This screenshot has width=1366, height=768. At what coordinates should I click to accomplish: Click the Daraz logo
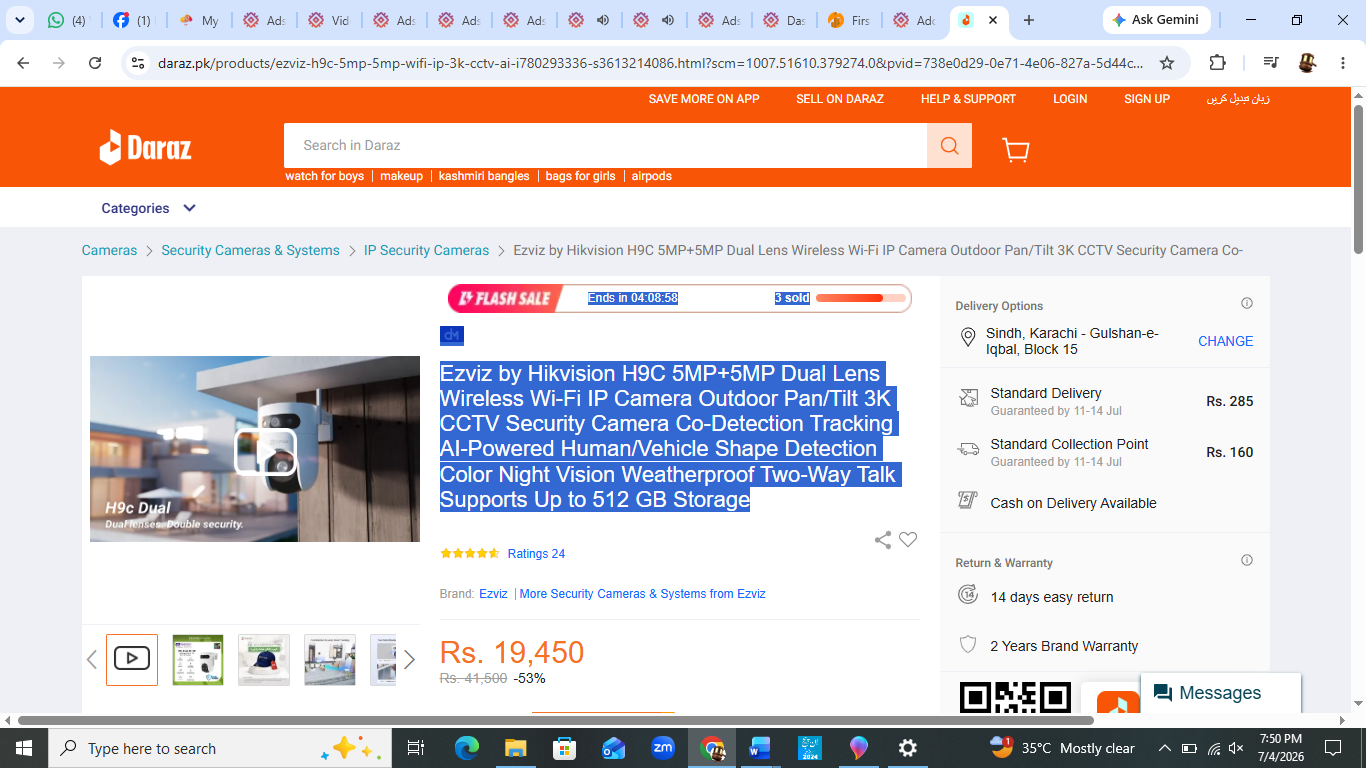coord(145,148)
